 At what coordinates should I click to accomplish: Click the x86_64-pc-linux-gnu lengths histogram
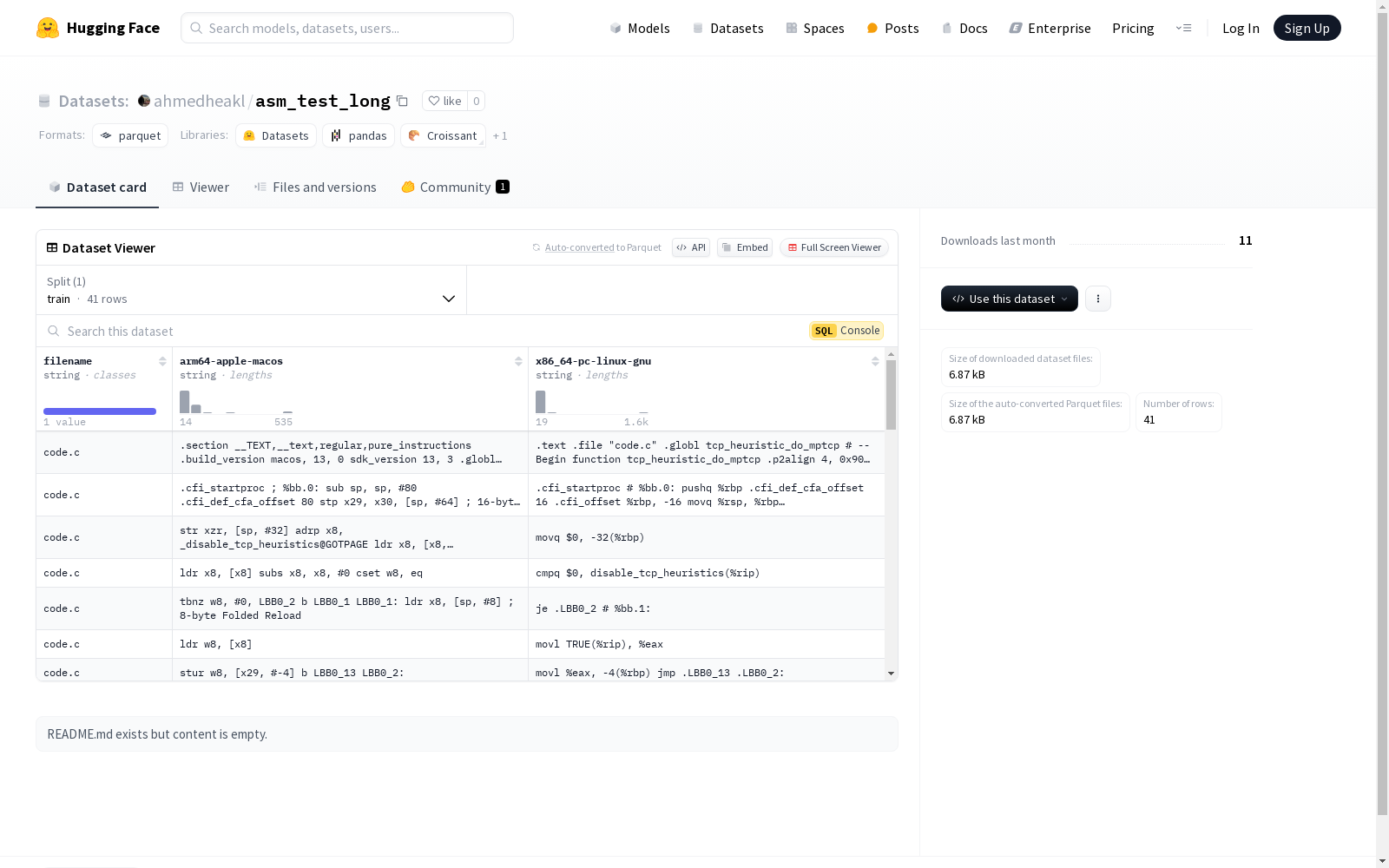click(x=592, y=402)
